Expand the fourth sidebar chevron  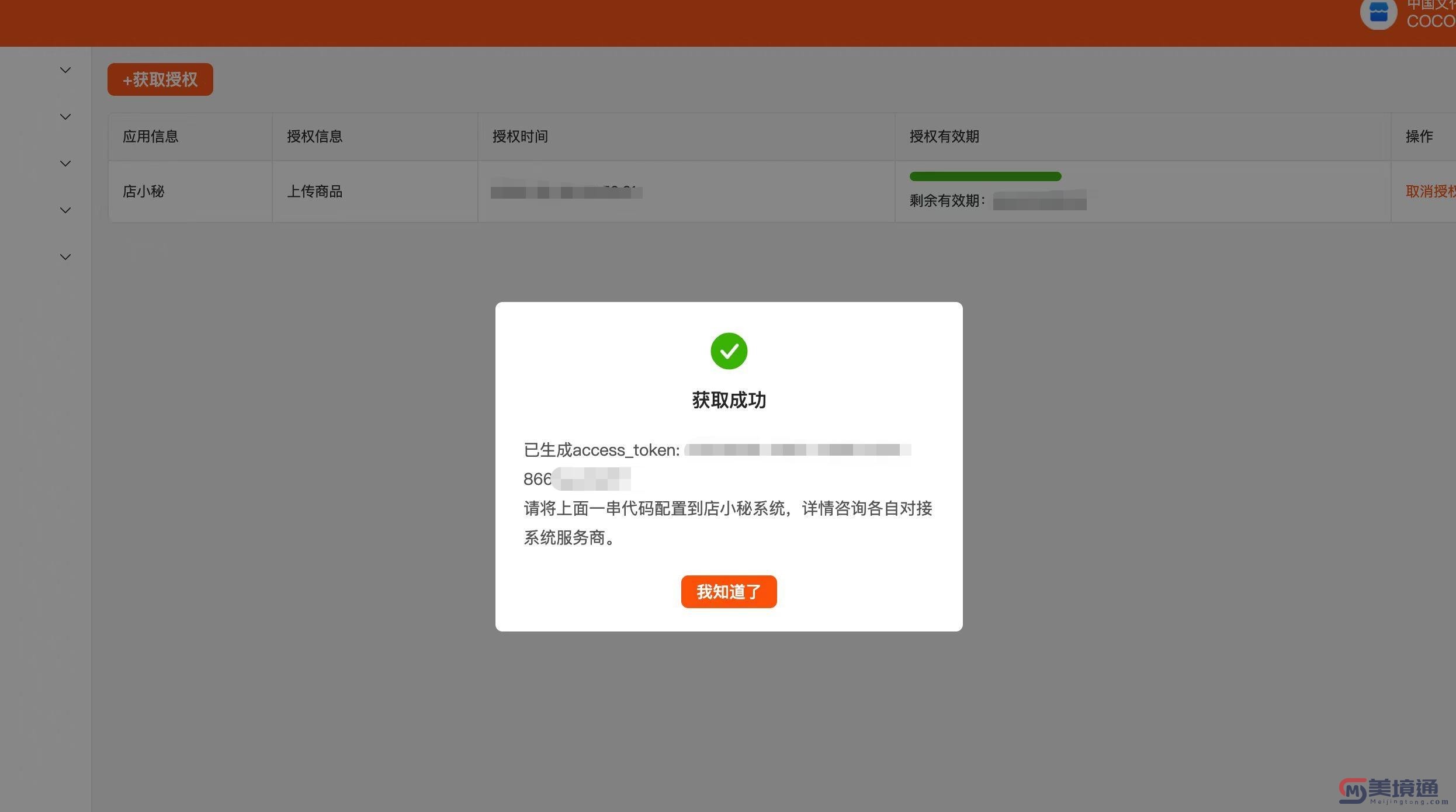click(x=65, y=210)
